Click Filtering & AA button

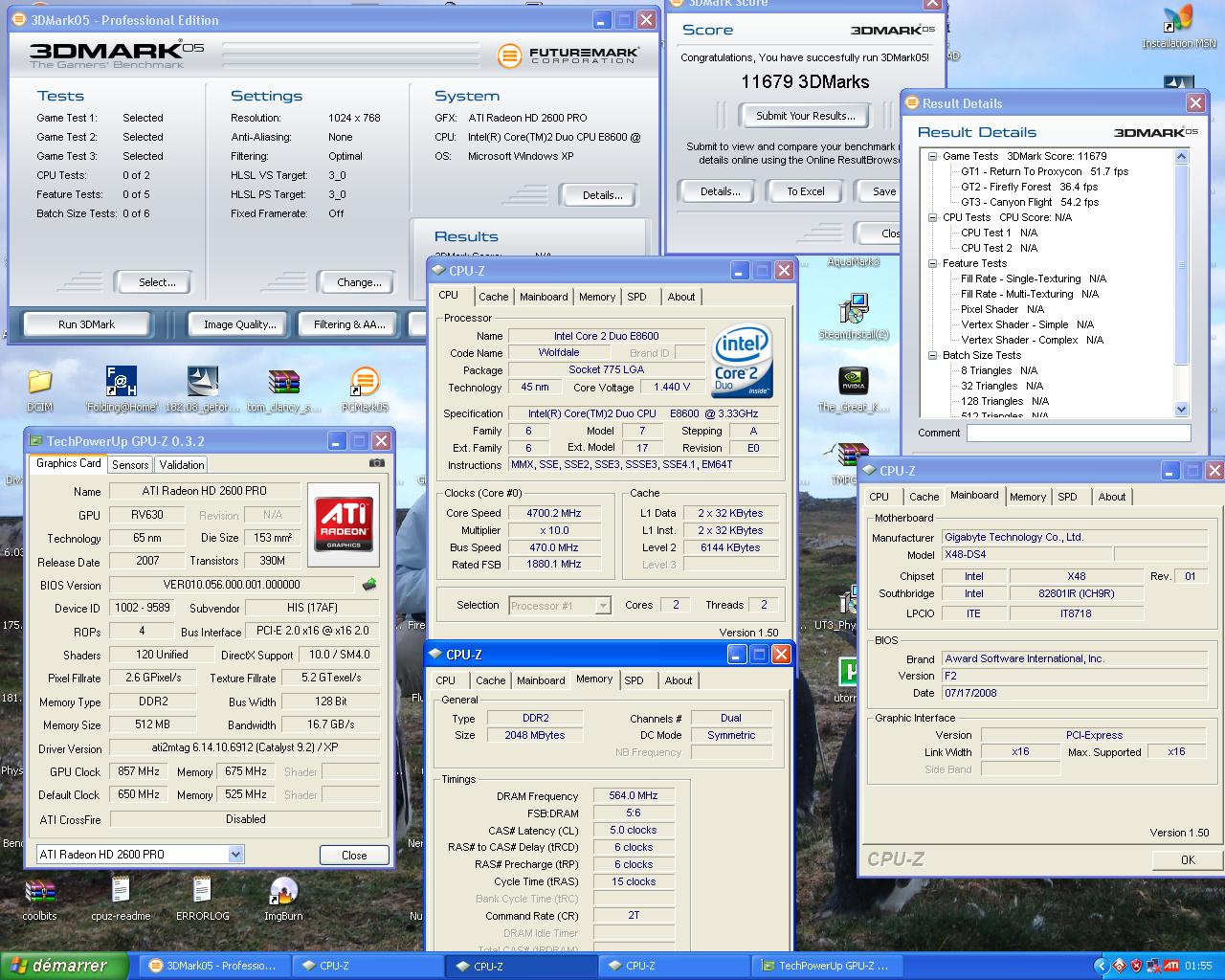(349, 324)
